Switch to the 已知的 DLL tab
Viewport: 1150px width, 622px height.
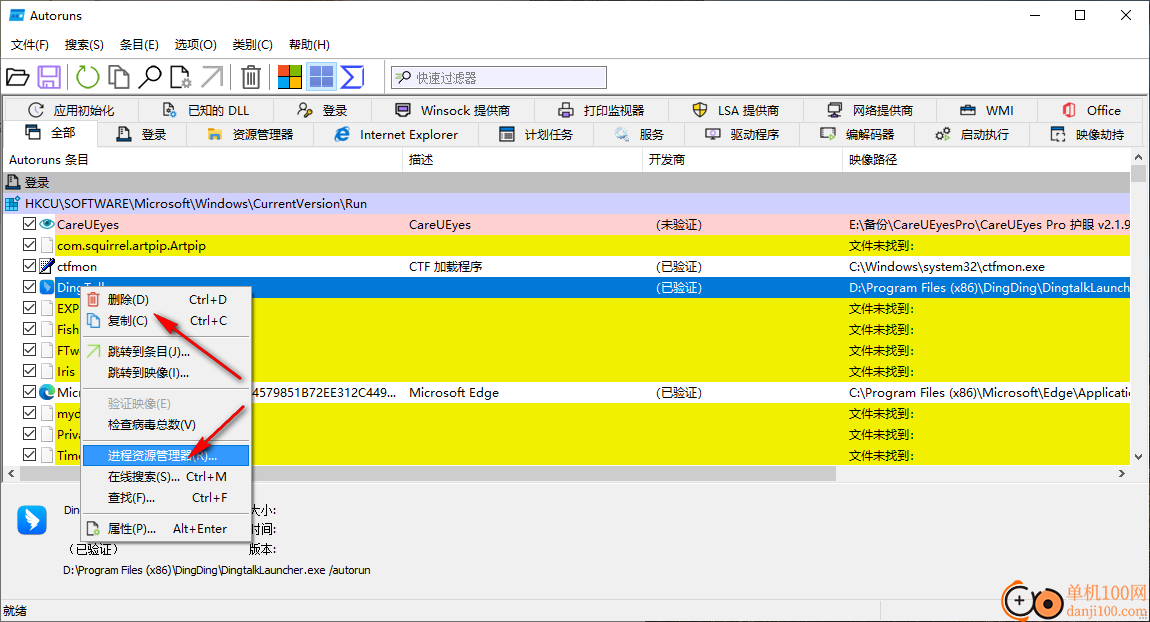tap(205, 110)
